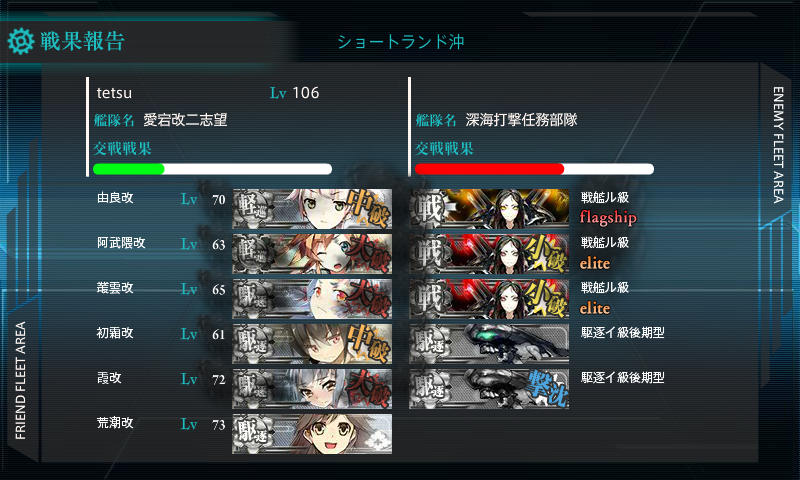Click the 軽巡 class badge on 由良改
Image resolution: width=800 pixels, height=480 pixels.
pyautogui.click(x=253, y=209)
